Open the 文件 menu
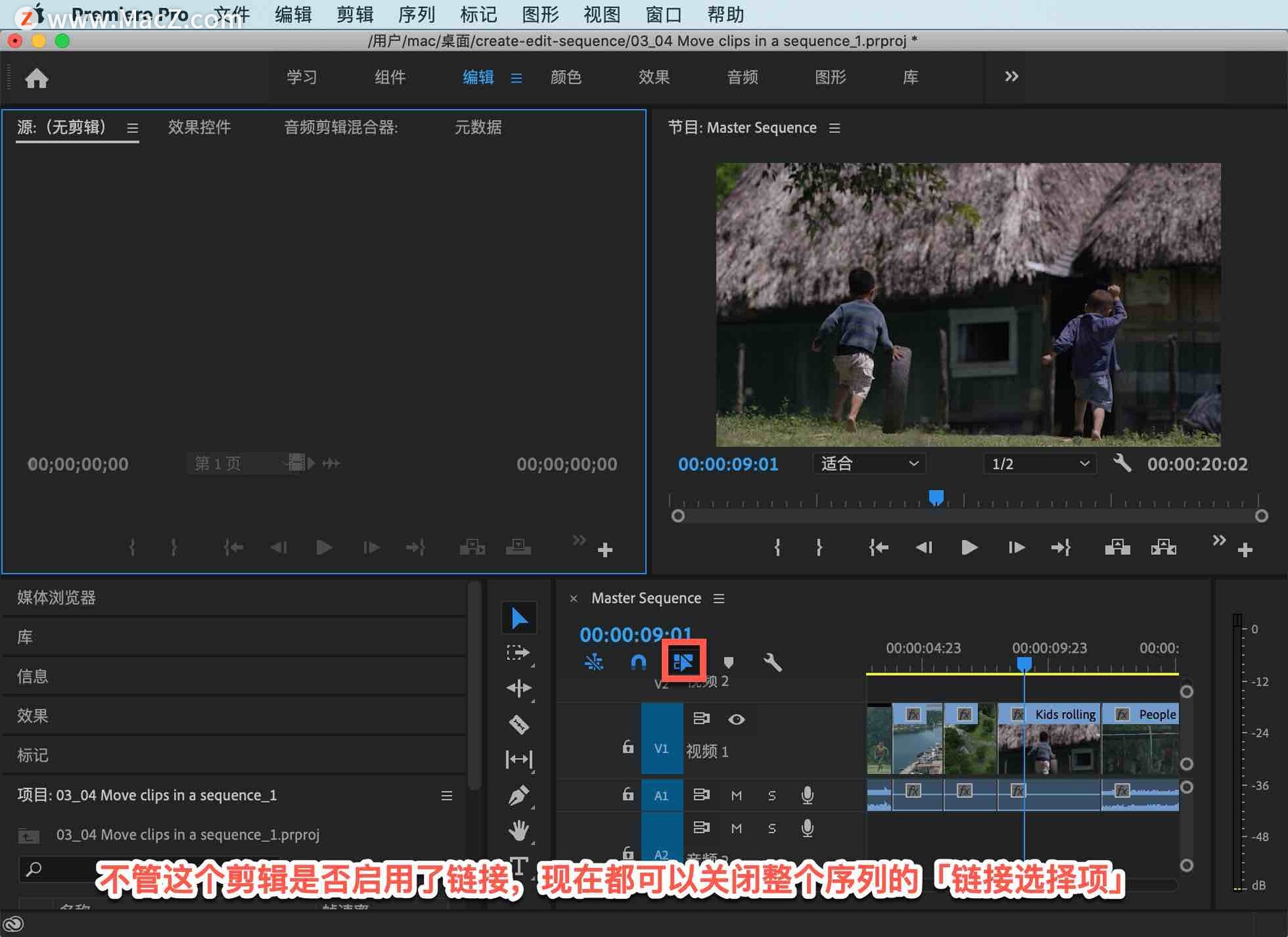The image size is (1288, 937). point(231,14)
